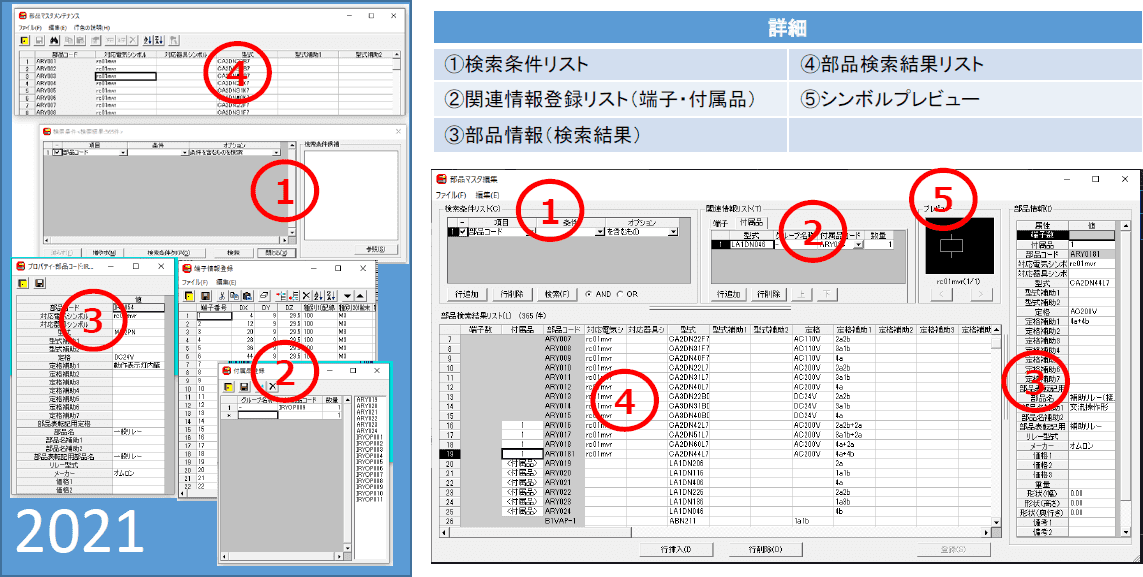Click DC24V value in プロパティ window

139,357
